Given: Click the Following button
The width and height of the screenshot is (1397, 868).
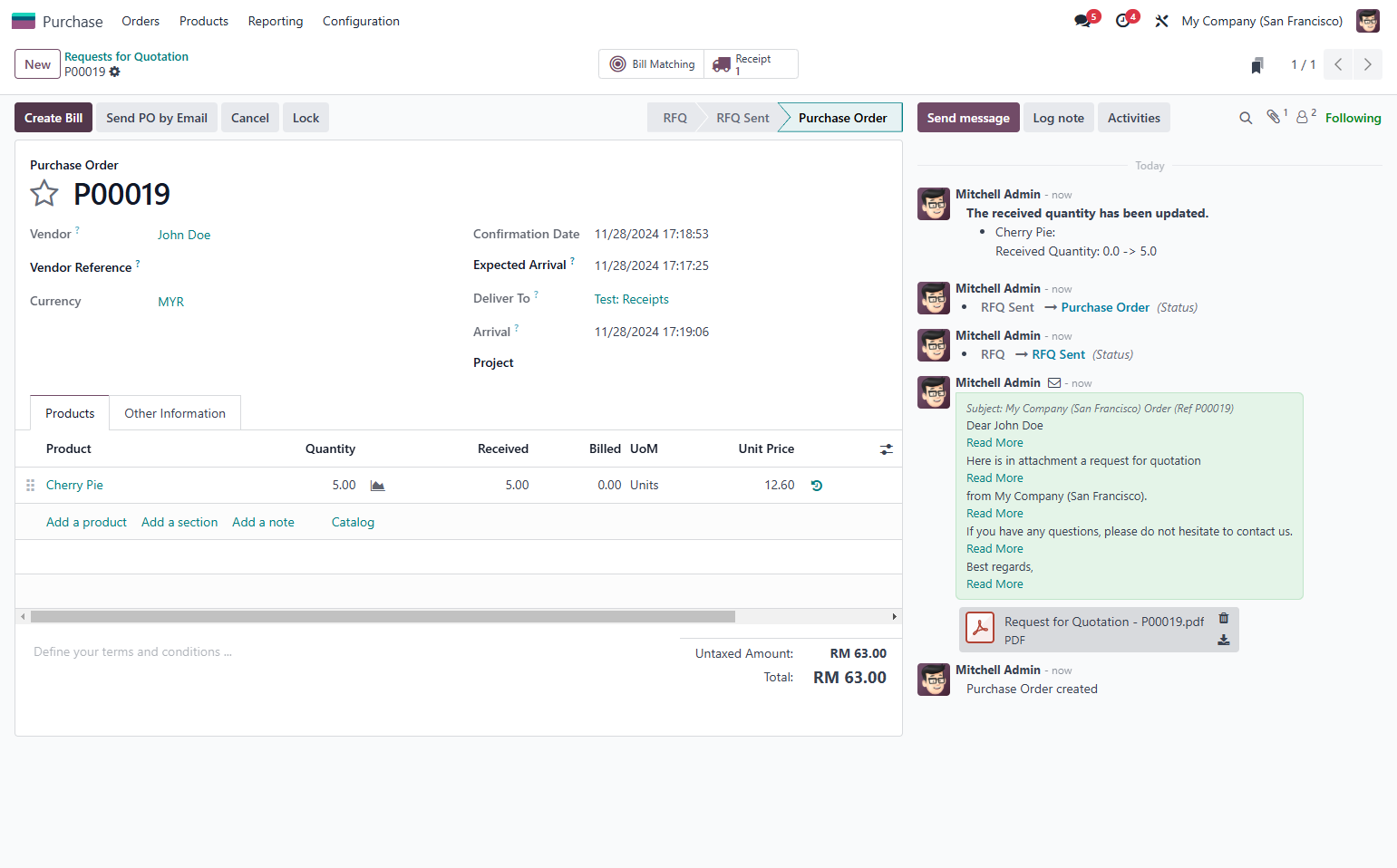Looking at the screenshot, I should (1353, 118).
